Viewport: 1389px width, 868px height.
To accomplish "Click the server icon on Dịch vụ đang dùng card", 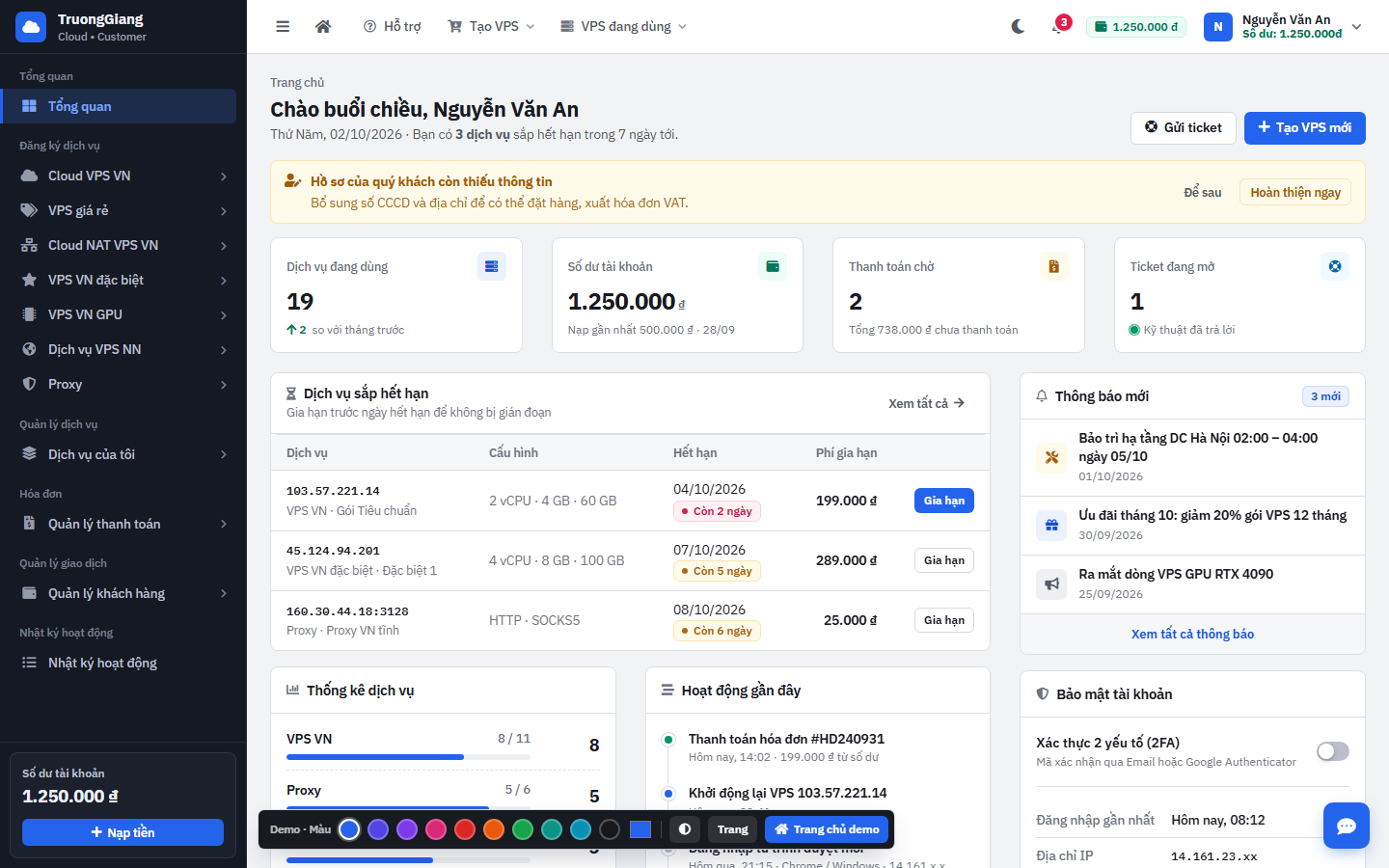I will click(492, 266).
